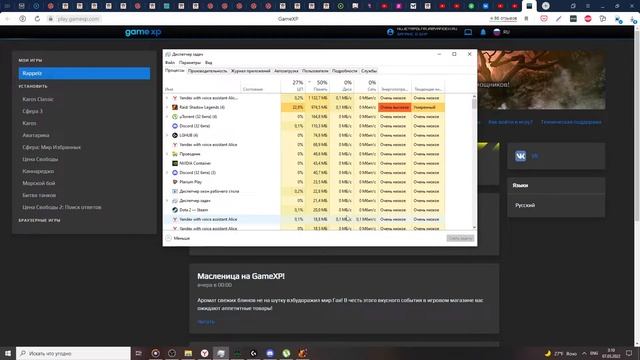The width and height of the screenshot is (640, 360).
Task: Select Rappelz in the games sidebar
Action: pos(84,73)
